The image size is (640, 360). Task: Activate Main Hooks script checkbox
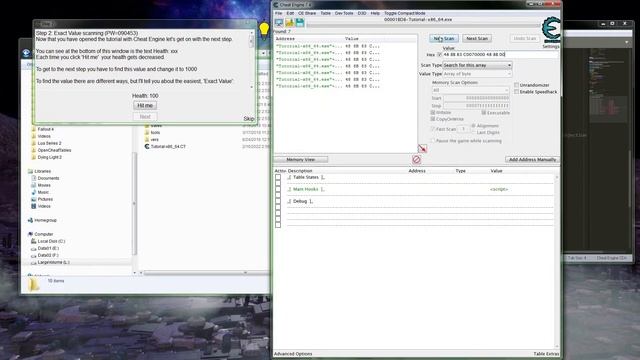click(278, 189)
